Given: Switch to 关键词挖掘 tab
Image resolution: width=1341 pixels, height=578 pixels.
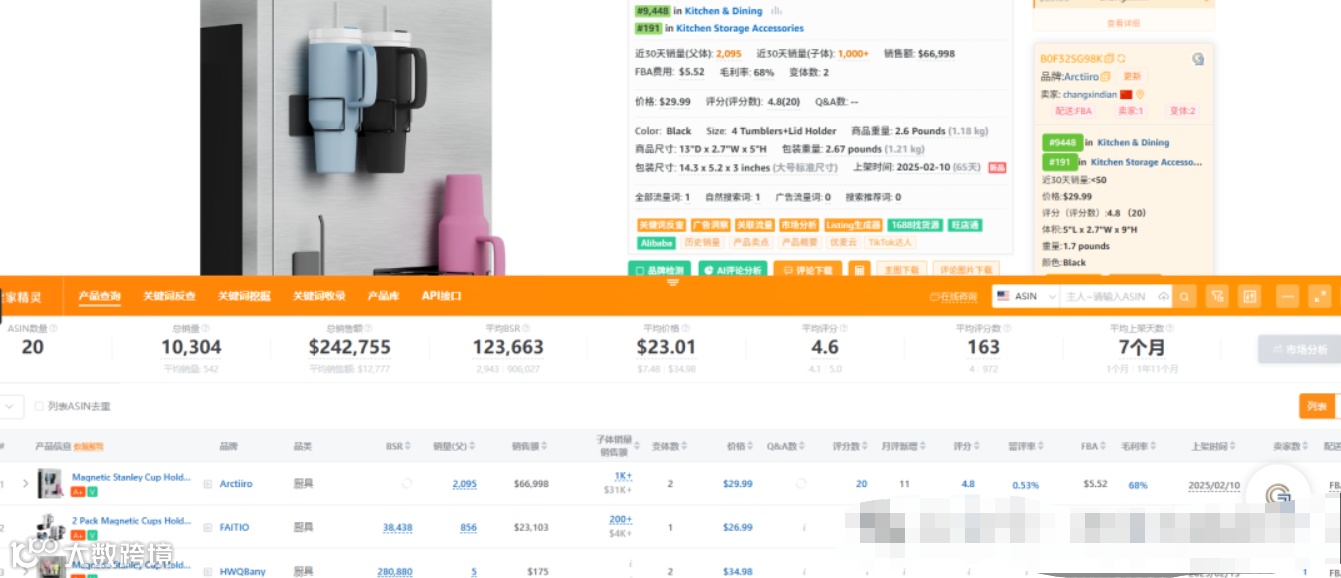Looking at the screenshot, I should pyautogui.click(x=244, y=296).
